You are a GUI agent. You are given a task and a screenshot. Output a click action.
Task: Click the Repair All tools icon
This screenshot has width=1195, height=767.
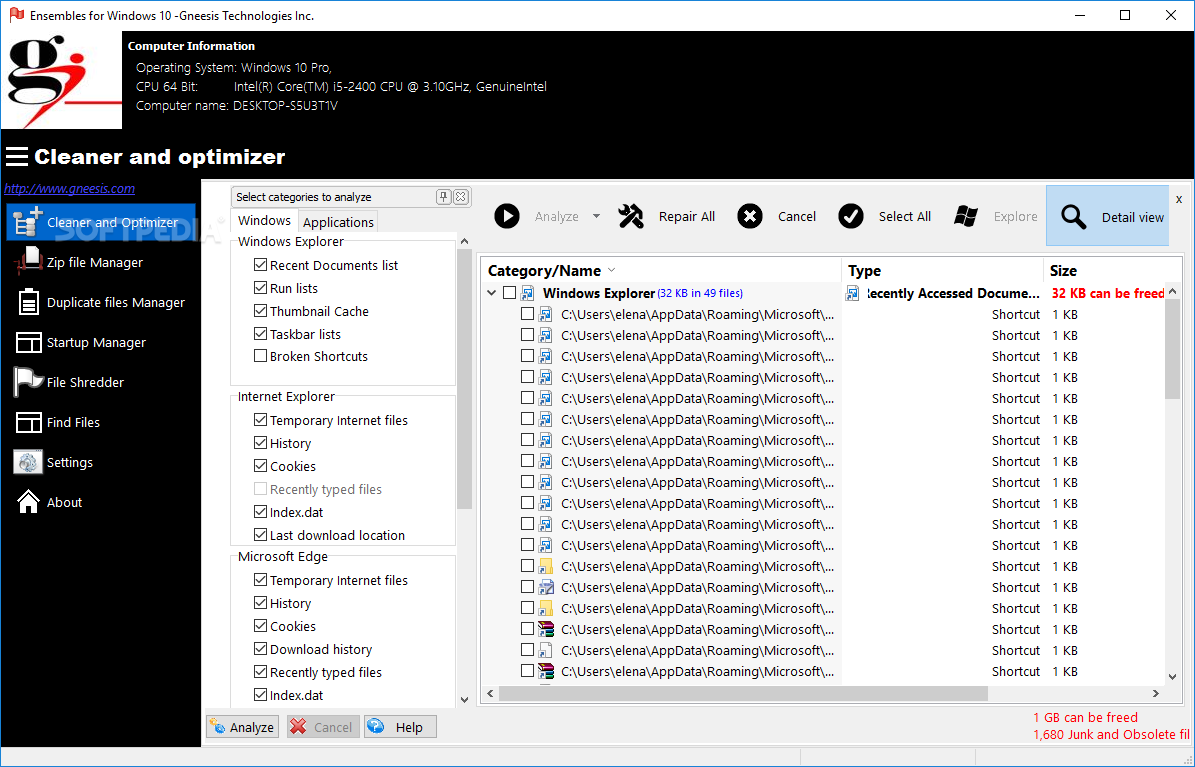coord(631,217)
